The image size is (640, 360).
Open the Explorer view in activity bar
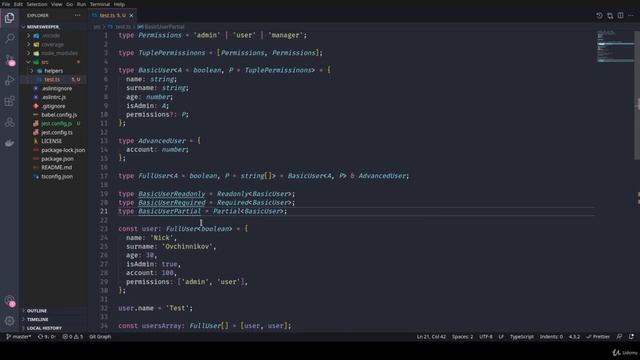coord(9,18)
